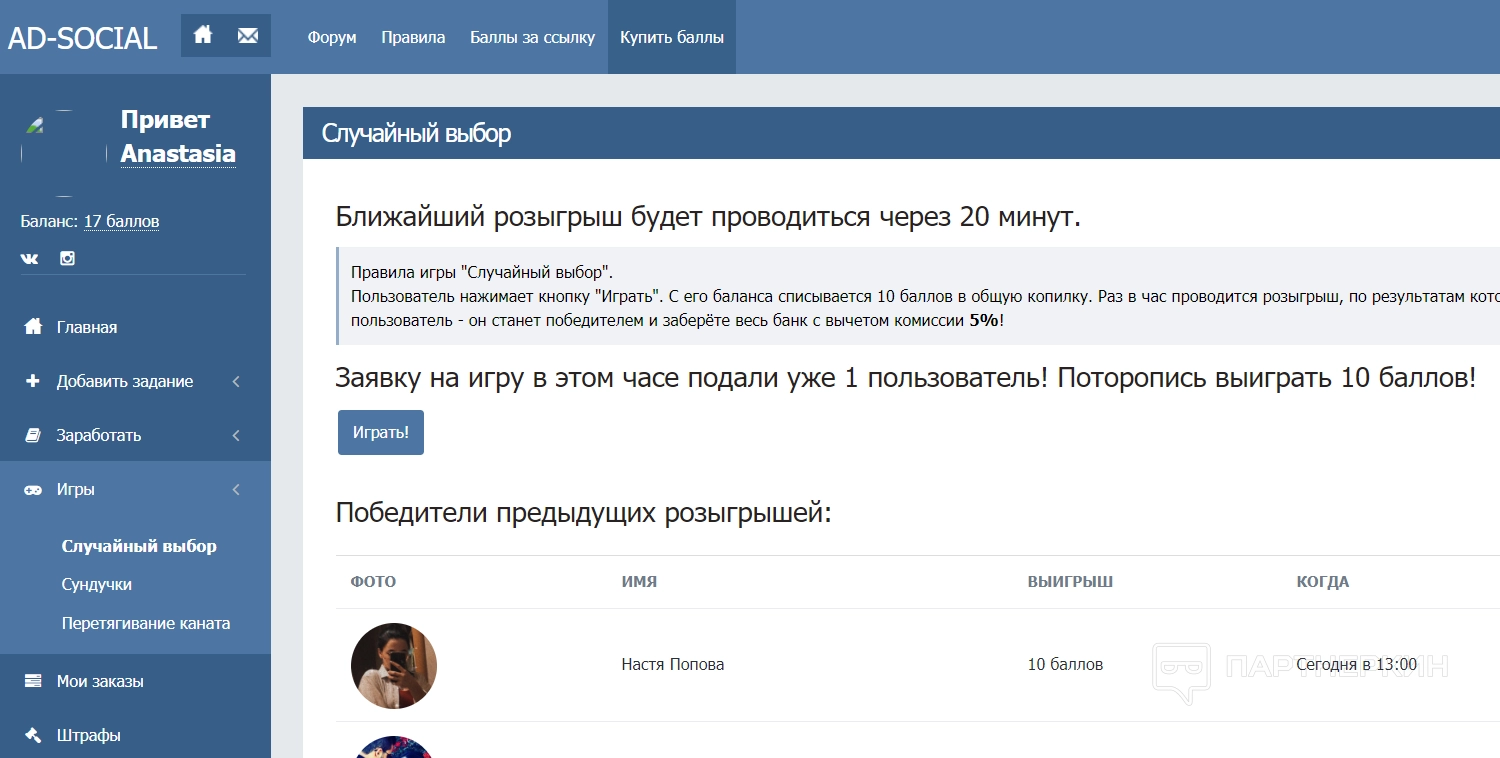
Task: Click the book icon beside Заработать
Action: click(33, 435)
